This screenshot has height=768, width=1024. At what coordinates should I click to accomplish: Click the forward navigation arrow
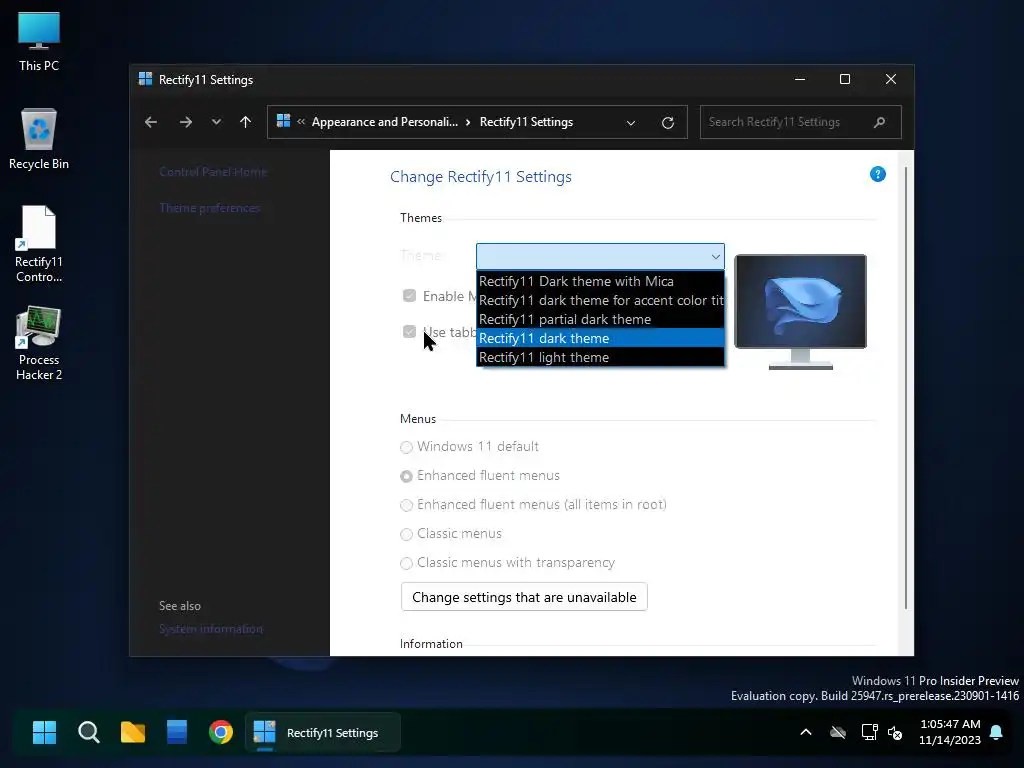click(x=185, y=122)
